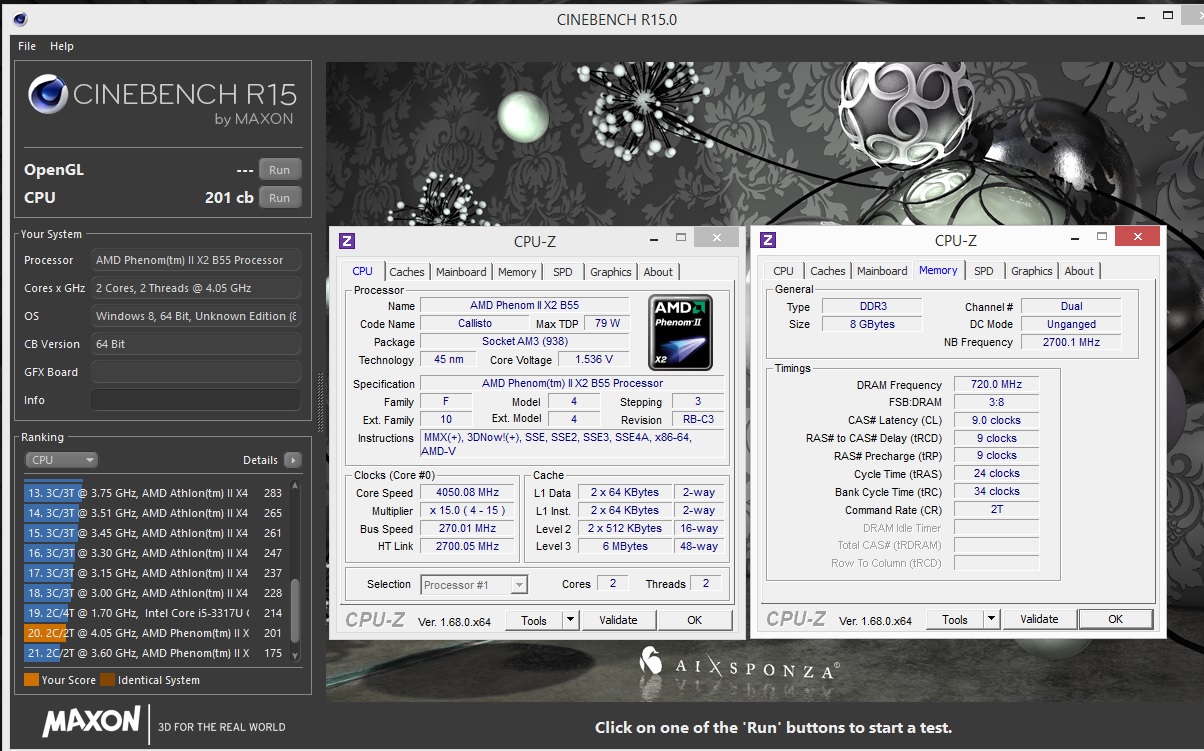Minimize the CINEBENCH R15.0 window
This screenshot has width=1204, height=751.
click(1143, 18)
